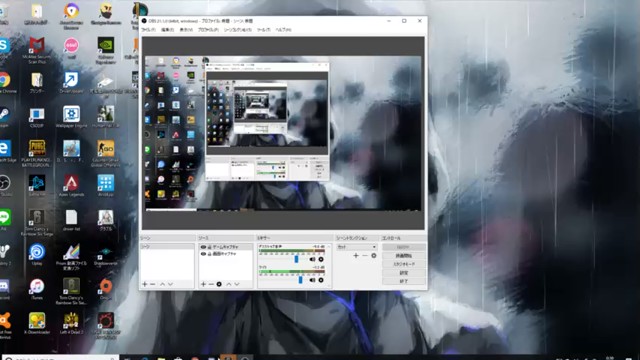The height and width of the screenshot is (360, 640).
Task: Open the Google Chrome desktop icon
Action: coord(5,83)
